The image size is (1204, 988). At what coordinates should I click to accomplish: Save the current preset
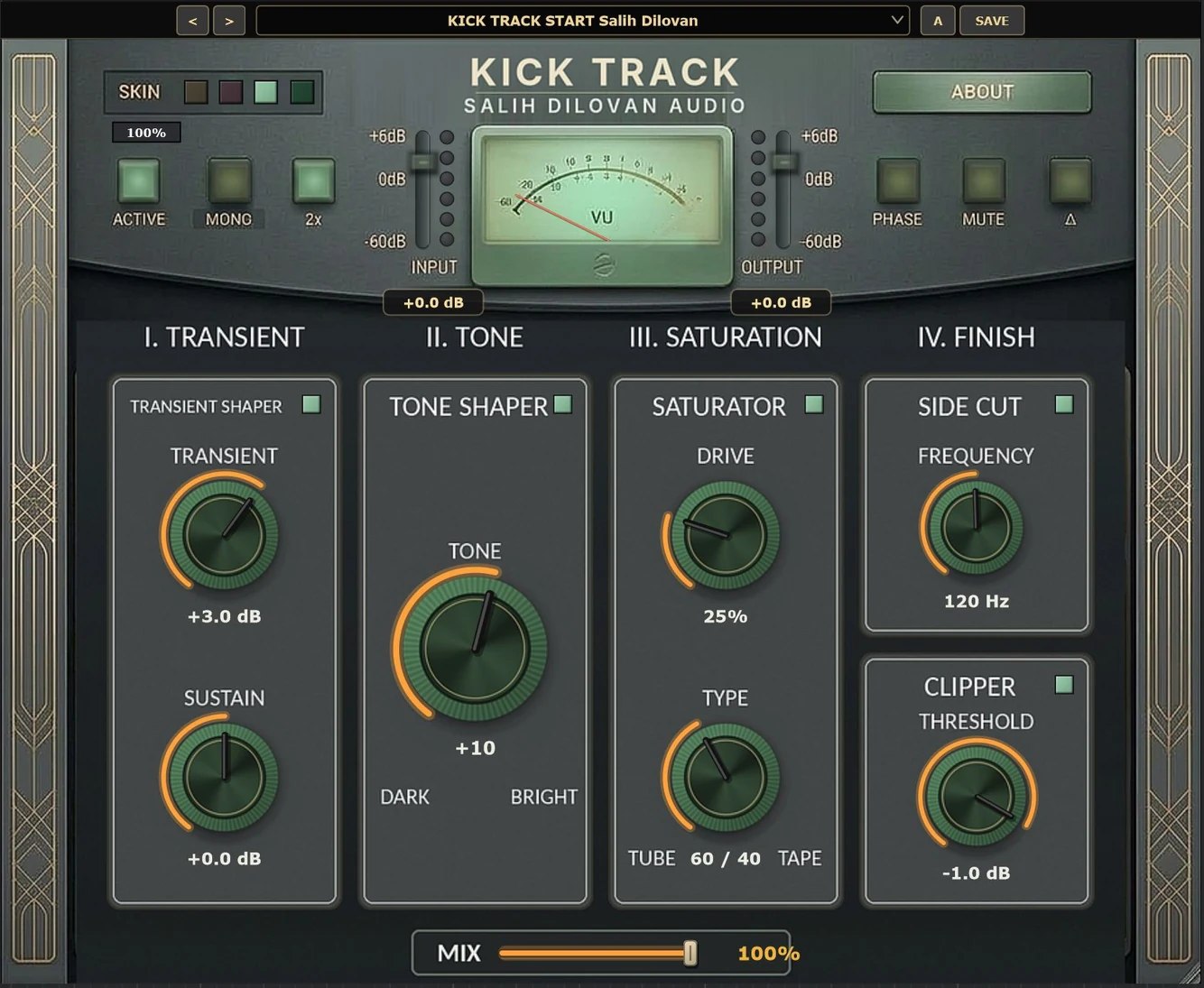pyautogui.click(x=992, y=21)
